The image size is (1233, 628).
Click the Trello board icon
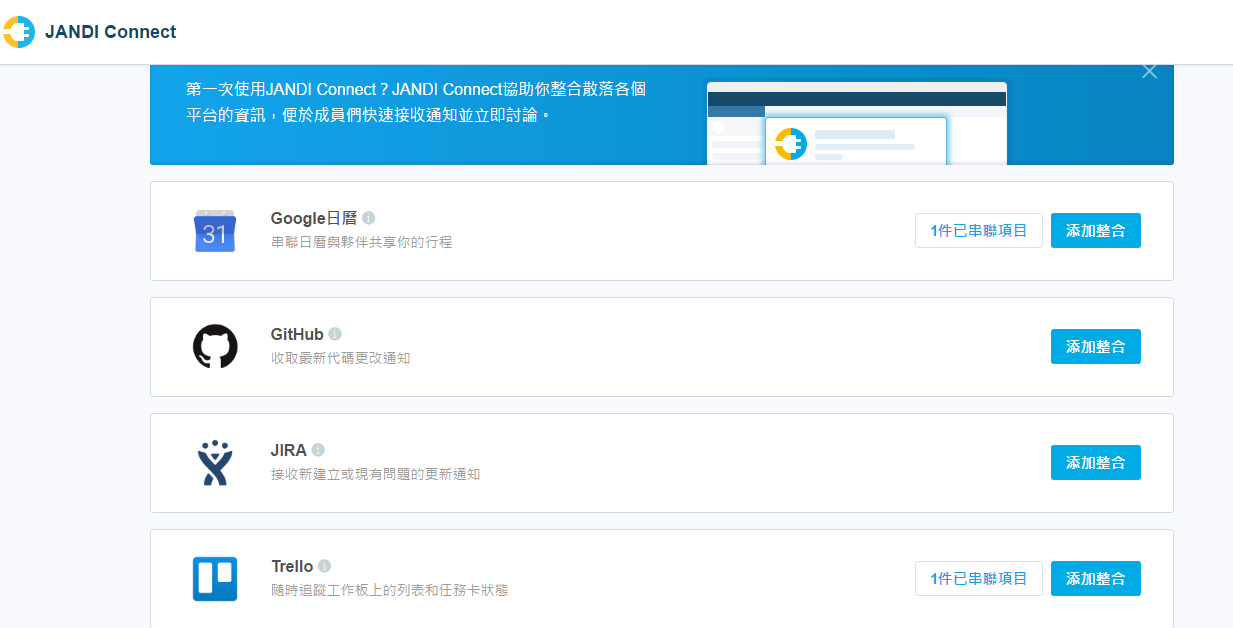coord(215,579)
